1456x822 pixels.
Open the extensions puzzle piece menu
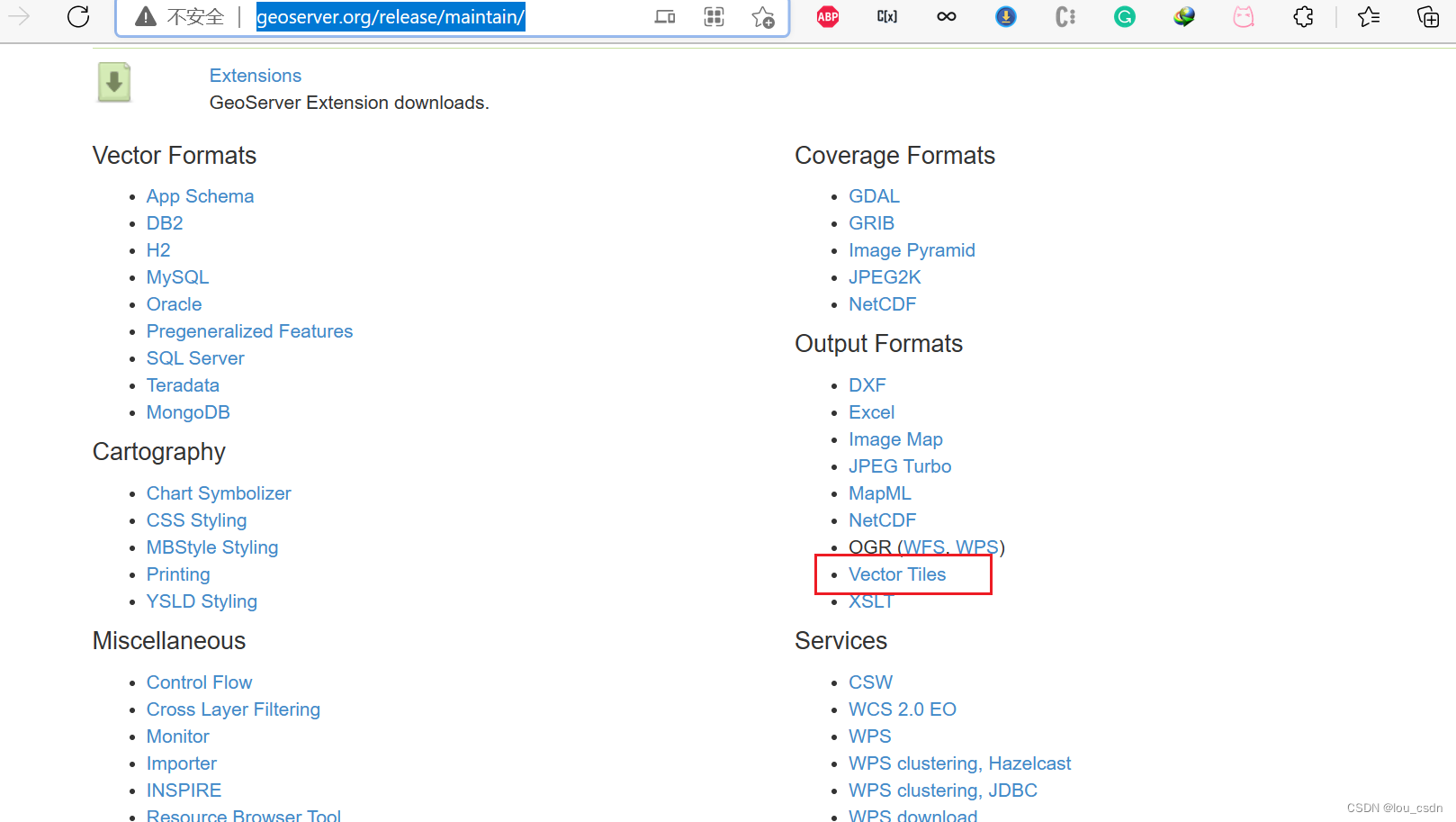pos(1303,16)
